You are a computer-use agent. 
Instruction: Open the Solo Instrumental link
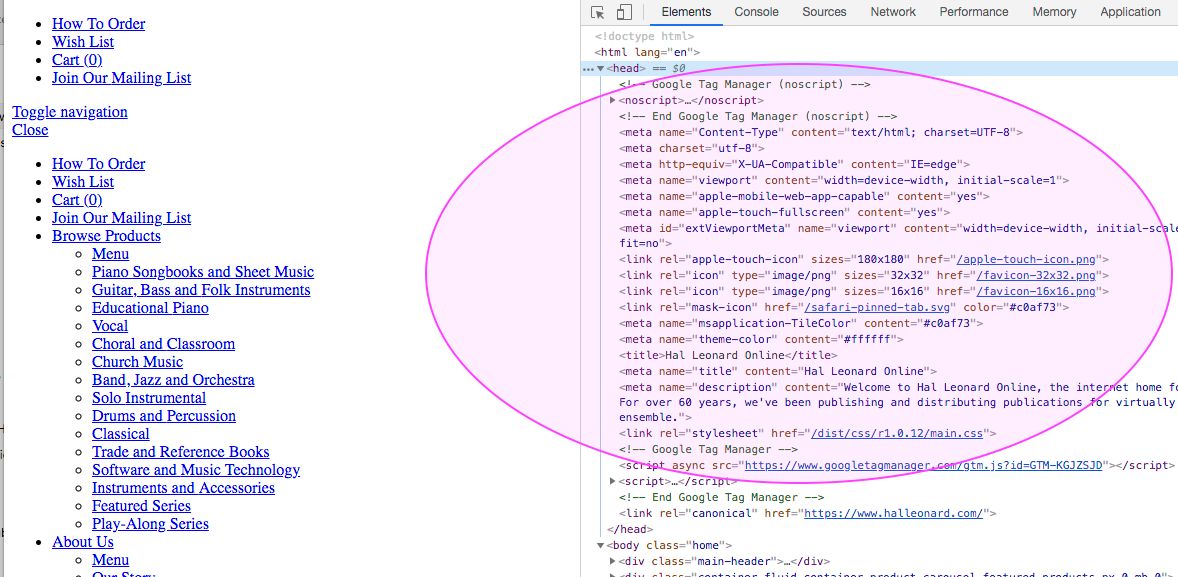pyautogui.click(x=149, y=398)
